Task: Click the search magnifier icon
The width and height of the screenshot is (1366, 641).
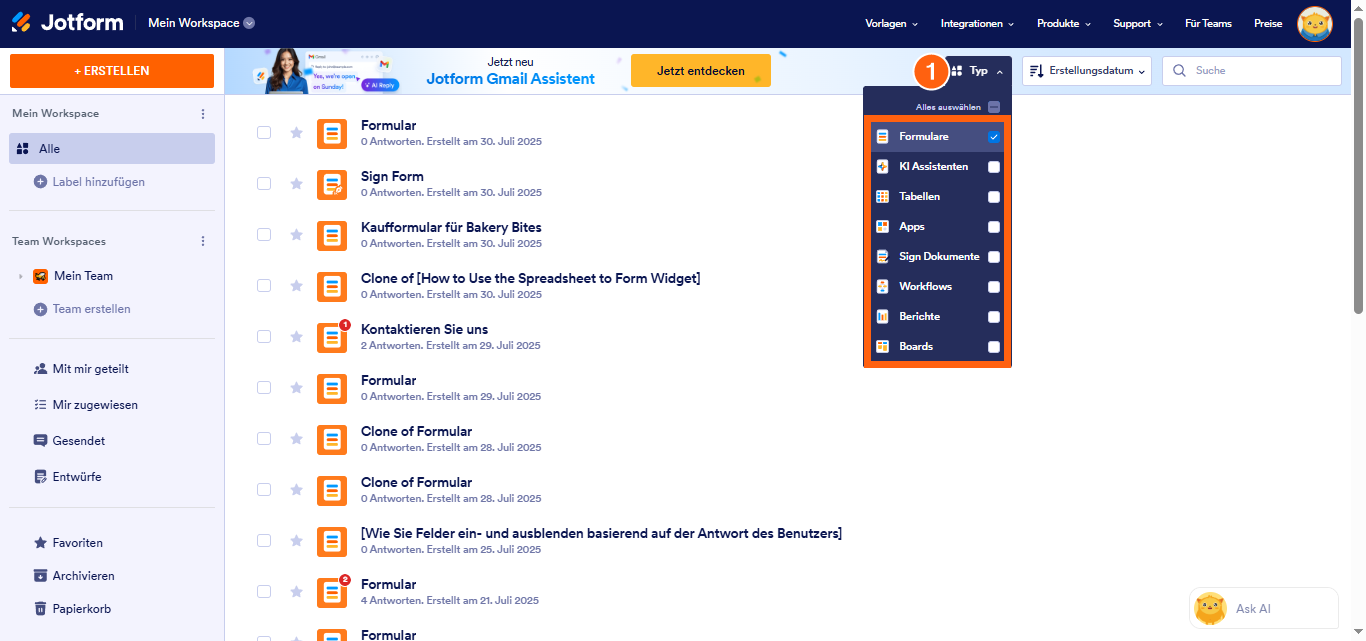Action: tap(1180, 71)
